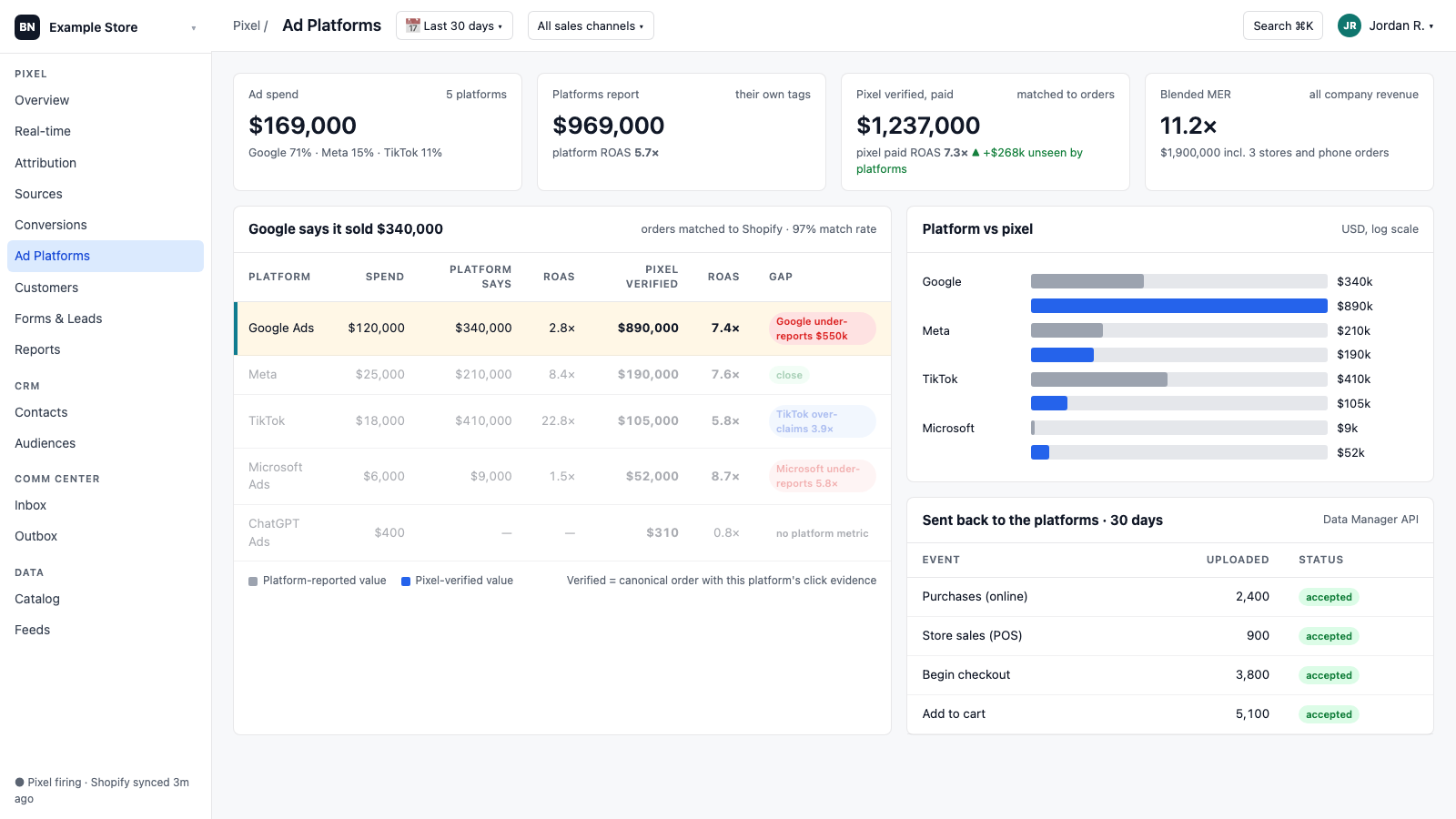Go to Forms & Leads
Viewport: 1456px width, 819px height.
point(106,318)
